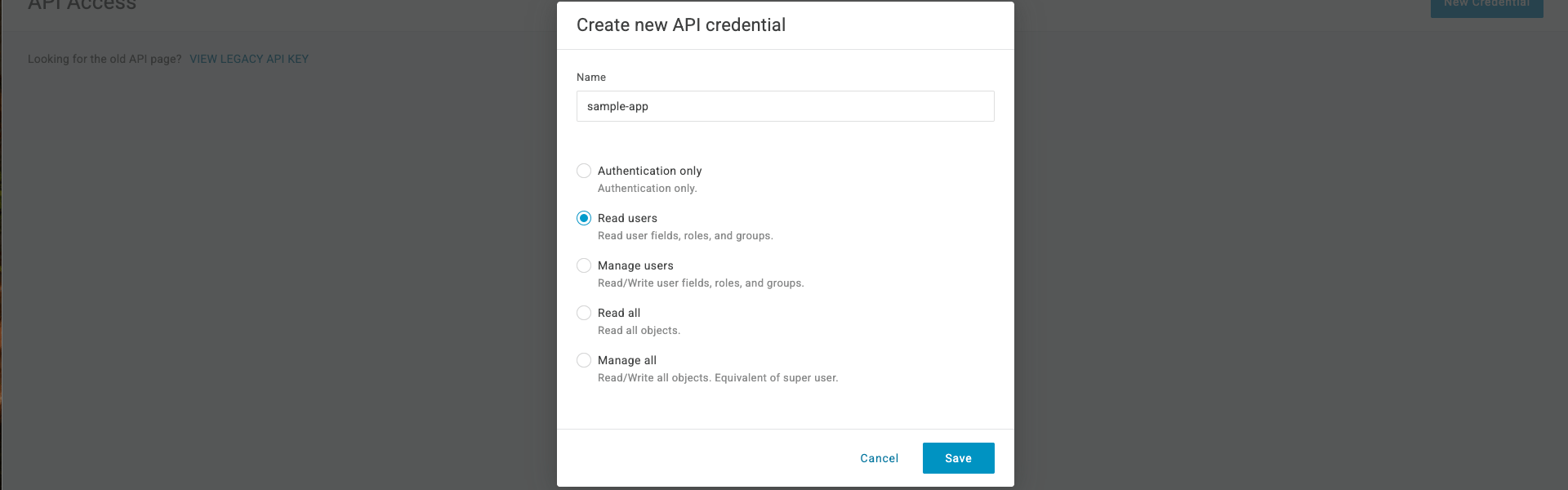
Task: Click the 'Manage all' option title text
Action: [627, 360]
